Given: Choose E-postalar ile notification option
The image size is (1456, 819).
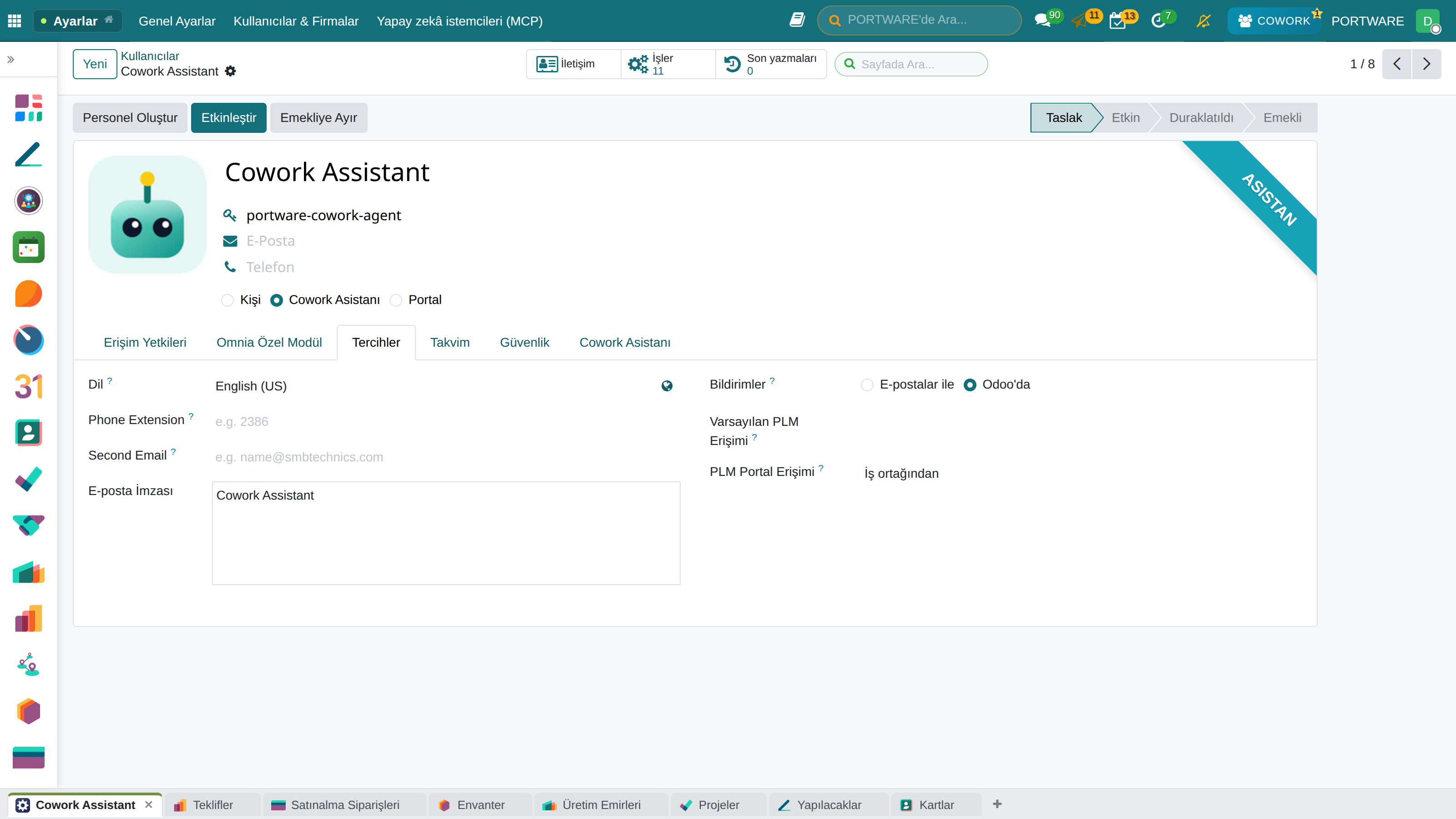Looking at the screenshot, I should click(x=867, y=385).
